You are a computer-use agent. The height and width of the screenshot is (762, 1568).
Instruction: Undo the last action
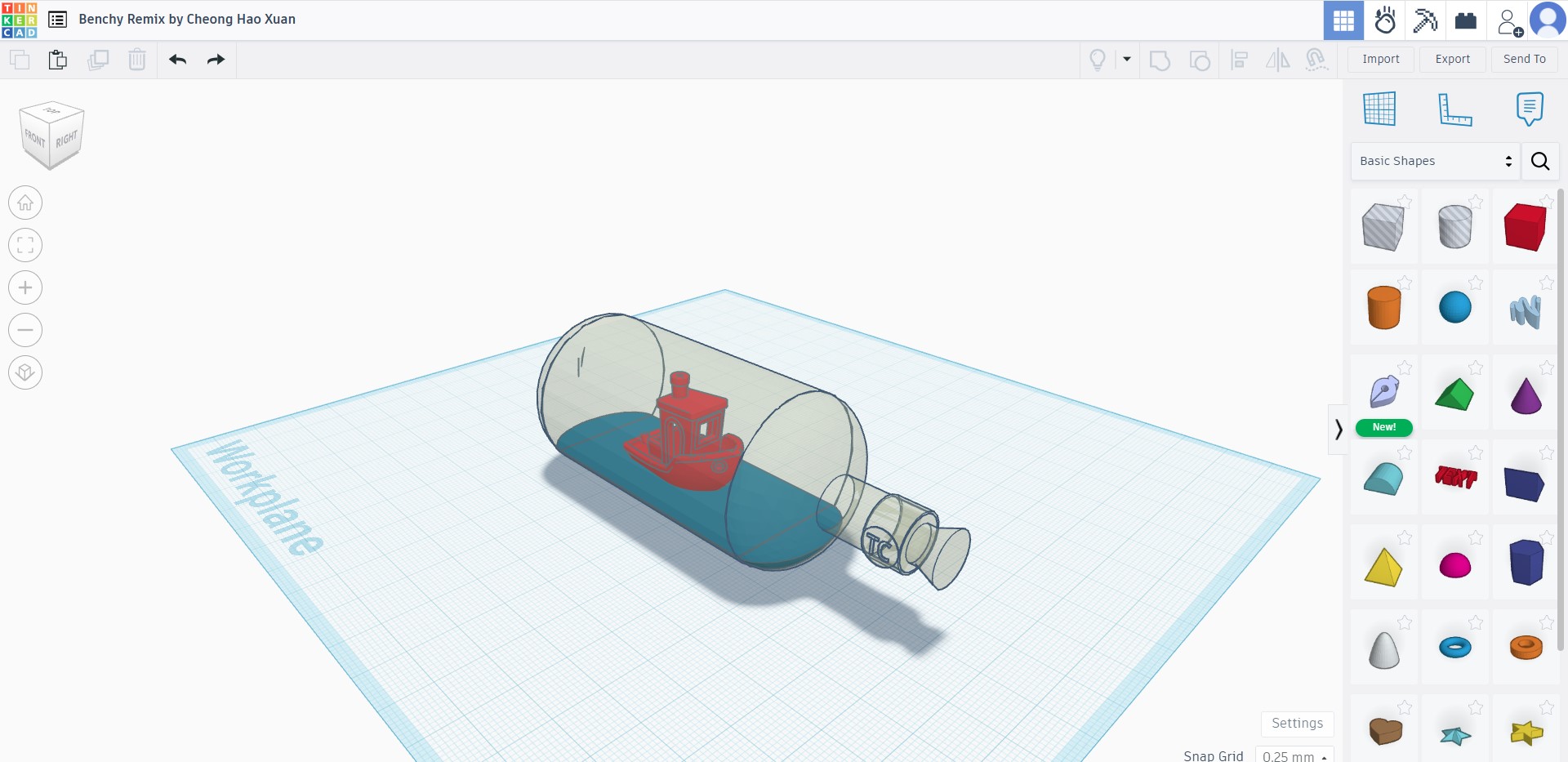pos(178,60)
